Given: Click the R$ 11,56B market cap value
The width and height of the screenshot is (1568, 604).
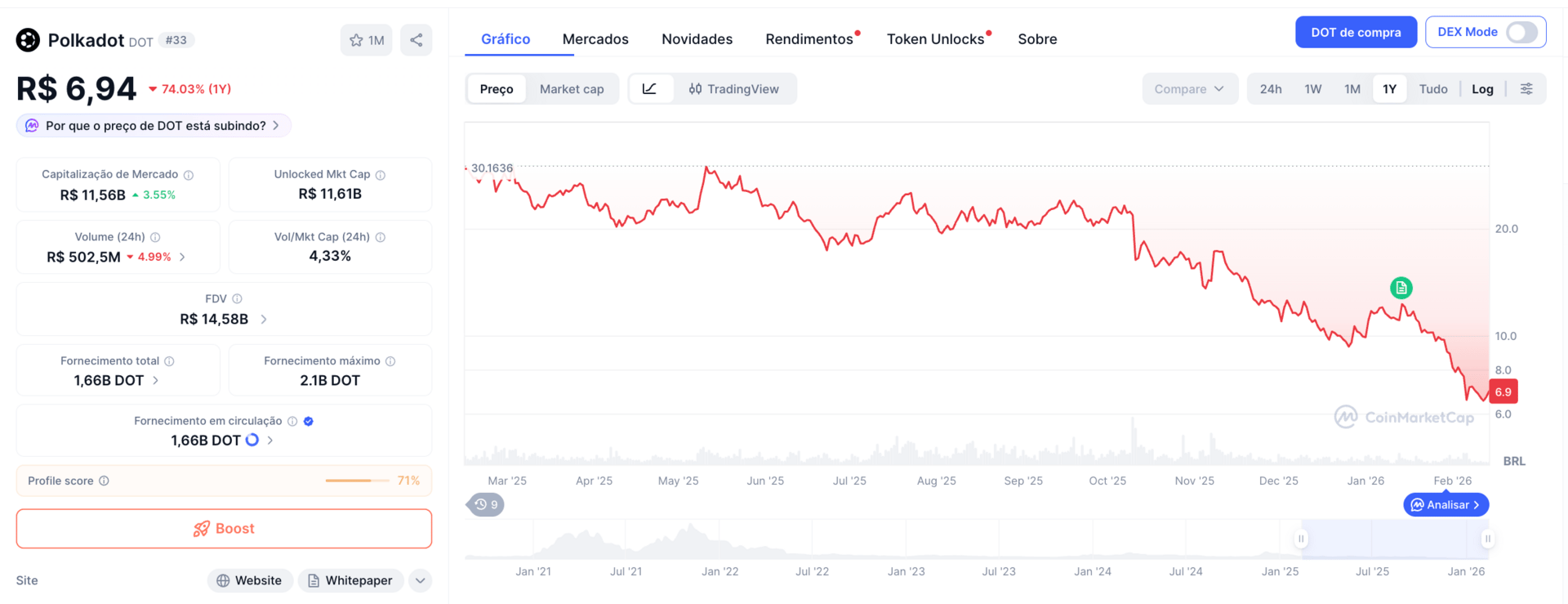Looking at the screenshot, I should tap(92, 195).
